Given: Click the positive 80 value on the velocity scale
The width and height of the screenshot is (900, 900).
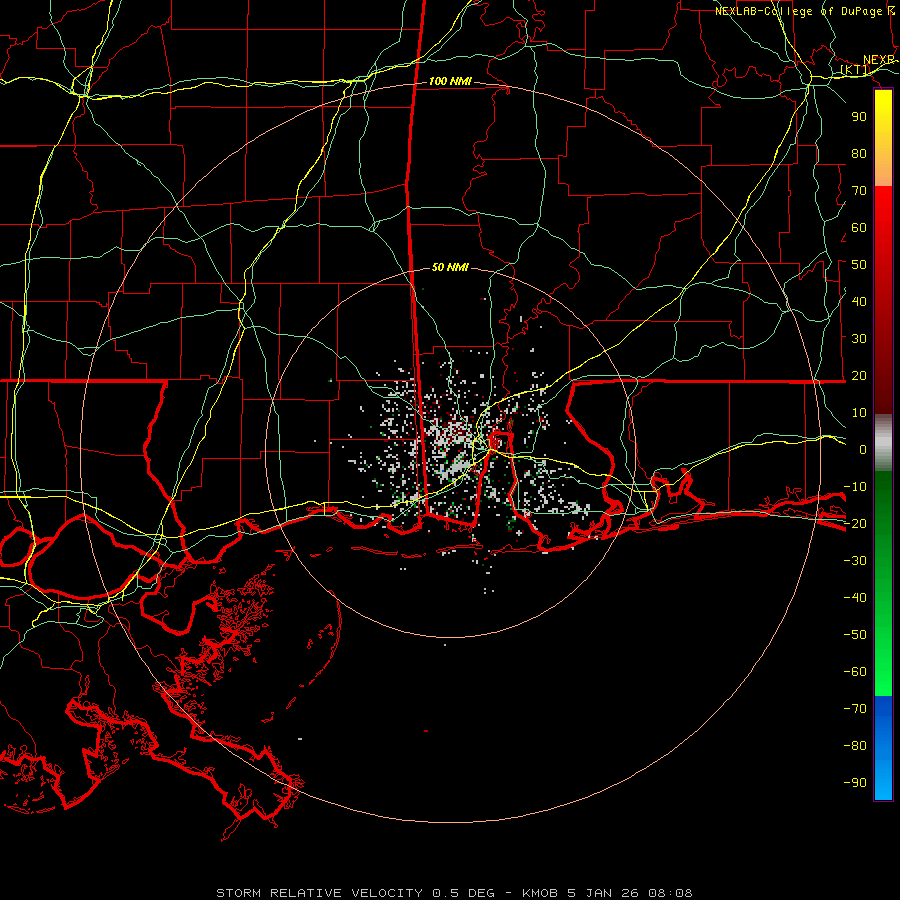Looking at the screenshot, I should point(859,154).
